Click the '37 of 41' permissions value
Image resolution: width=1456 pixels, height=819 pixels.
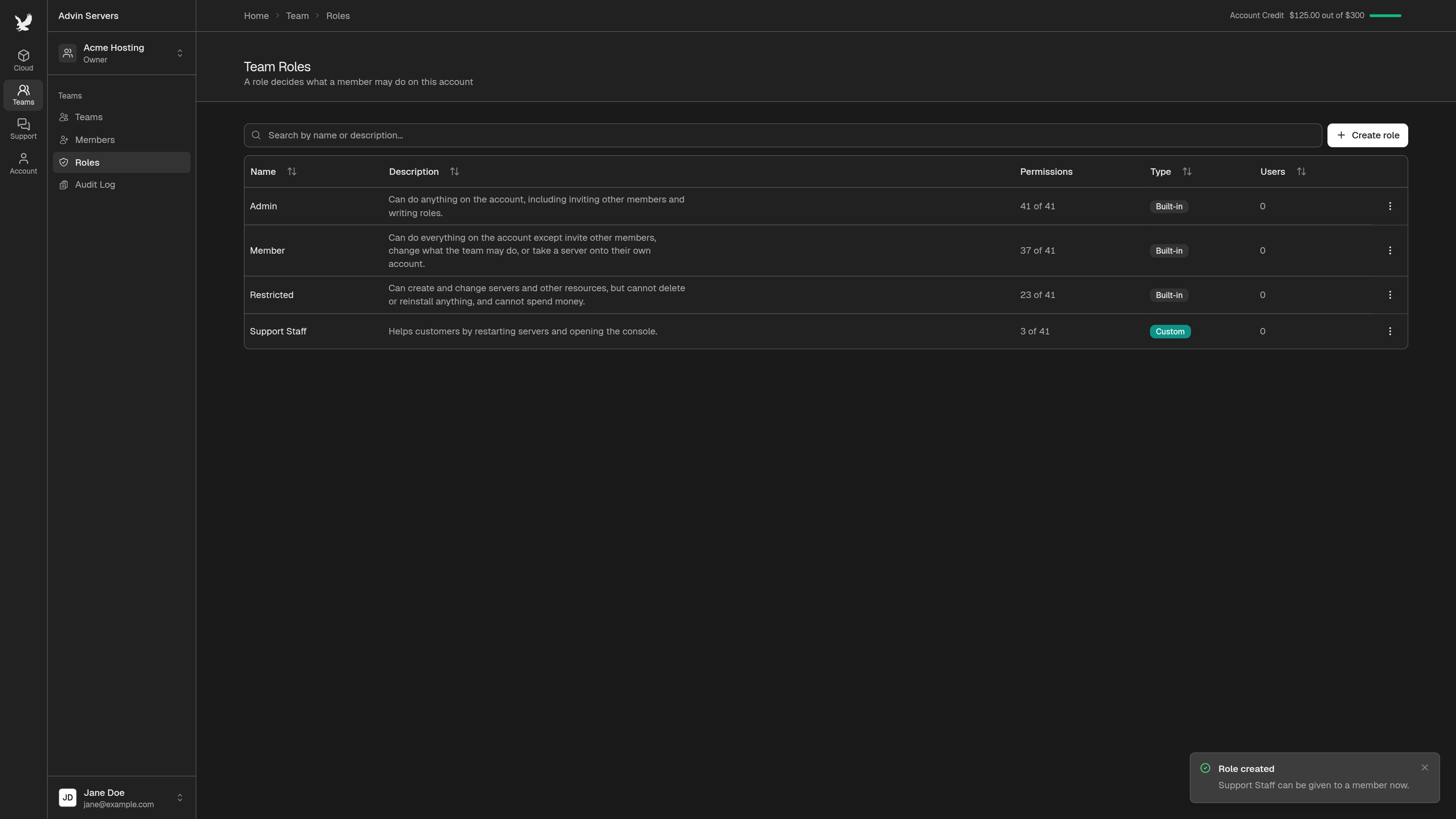point(1038,250)
